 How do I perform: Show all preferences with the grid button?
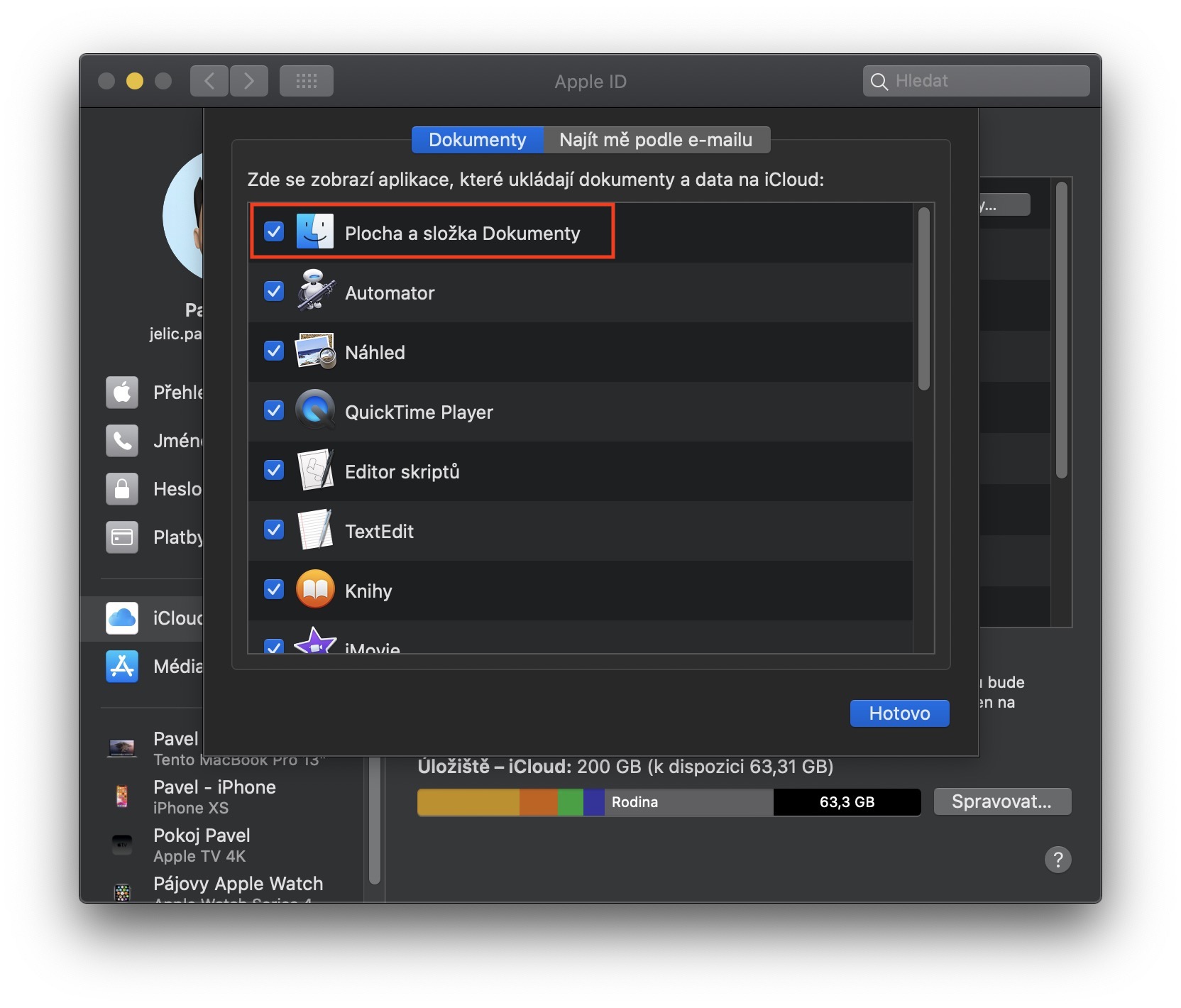point(307,81)
